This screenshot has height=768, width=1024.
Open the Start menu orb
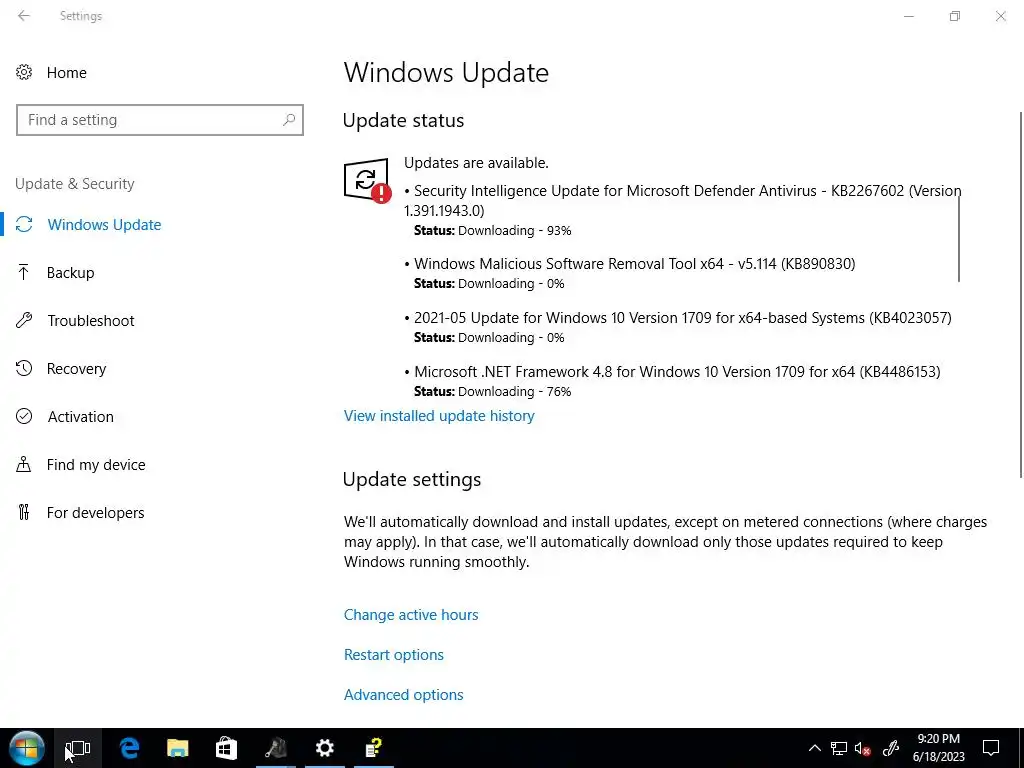pos(27,748)
